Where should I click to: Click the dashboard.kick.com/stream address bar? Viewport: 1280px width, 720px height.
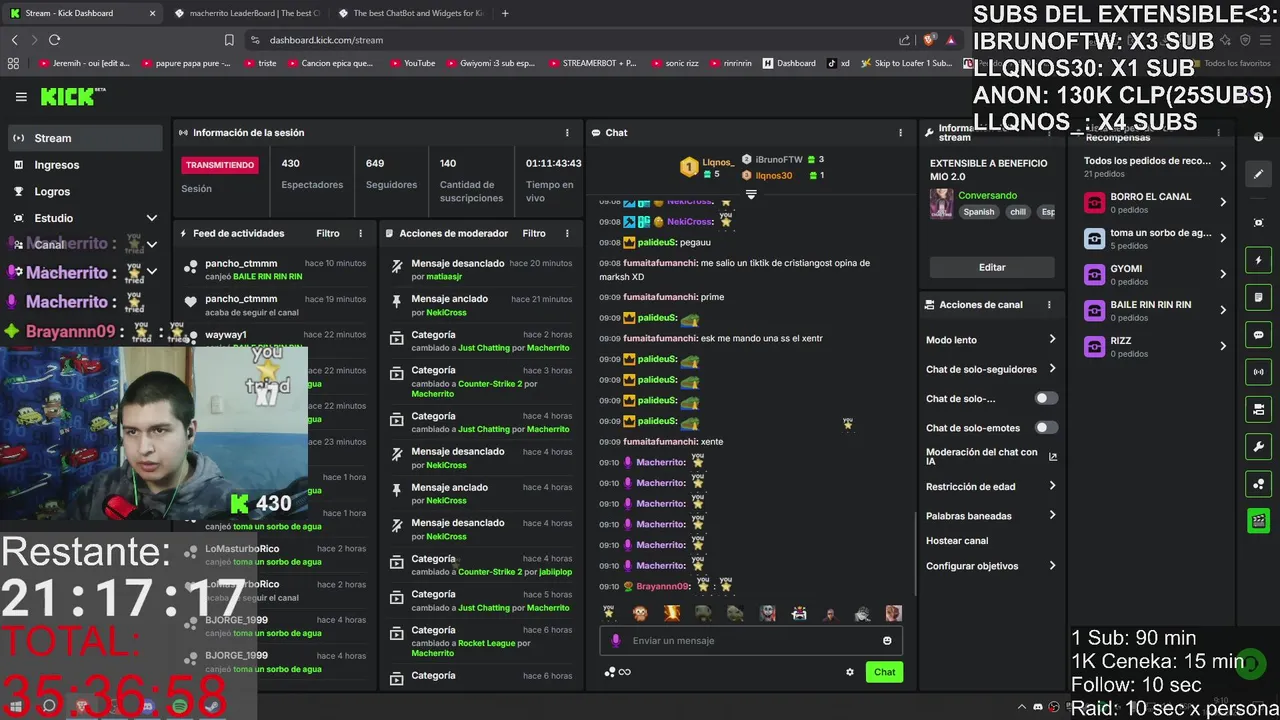570,40
